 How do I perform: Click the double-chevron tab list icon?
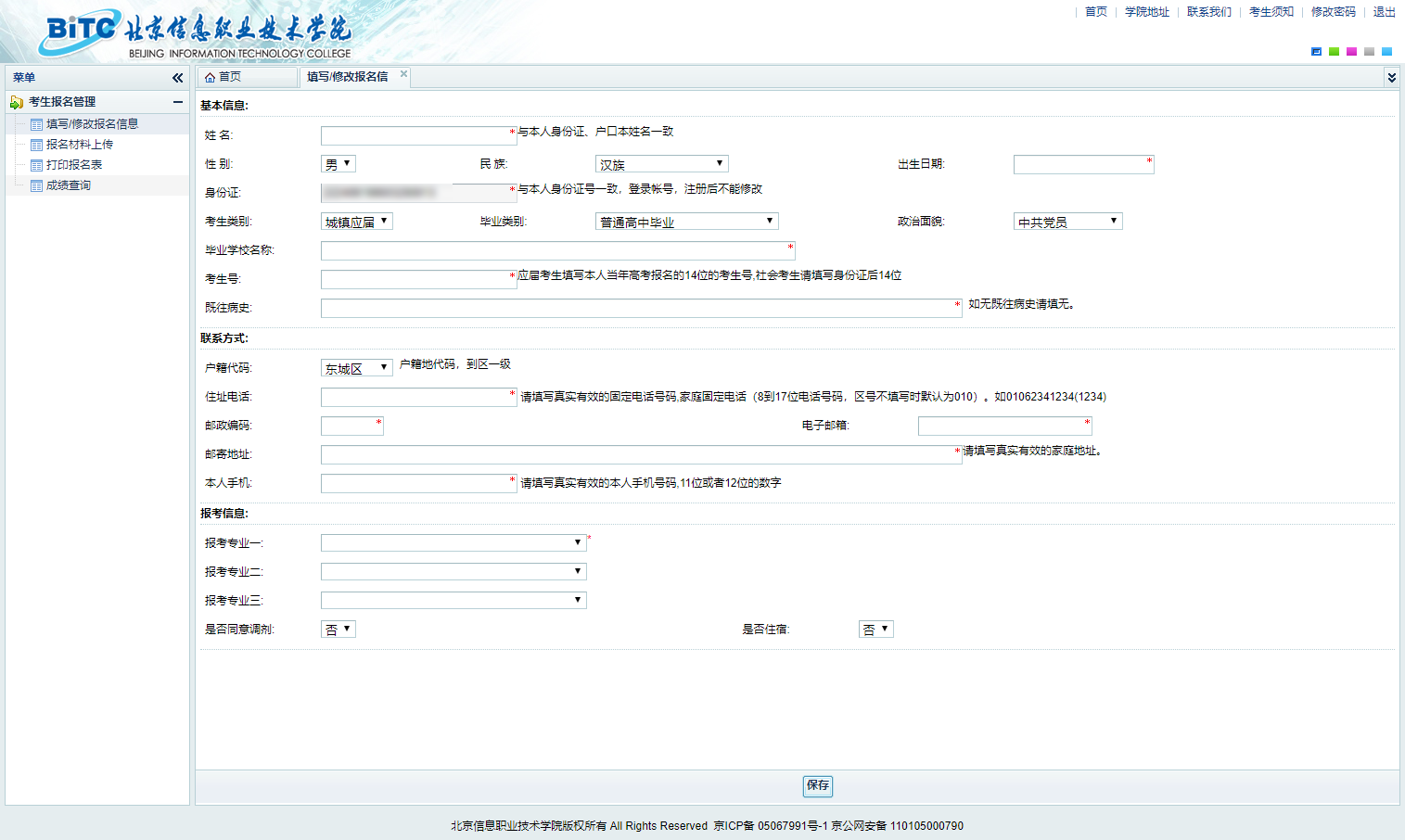[x=1391, y=78]
